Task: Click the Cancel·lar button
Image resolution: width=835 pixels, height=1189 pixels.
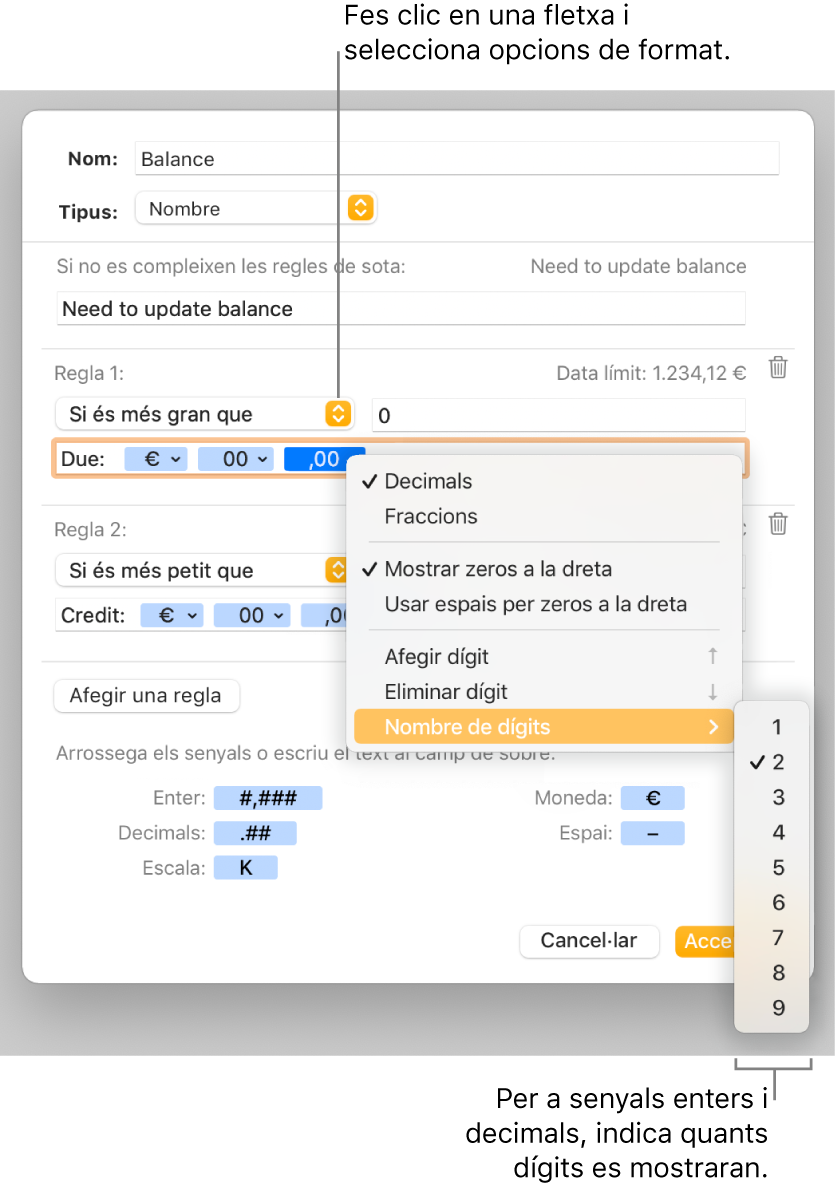Action: pos(589,941)
